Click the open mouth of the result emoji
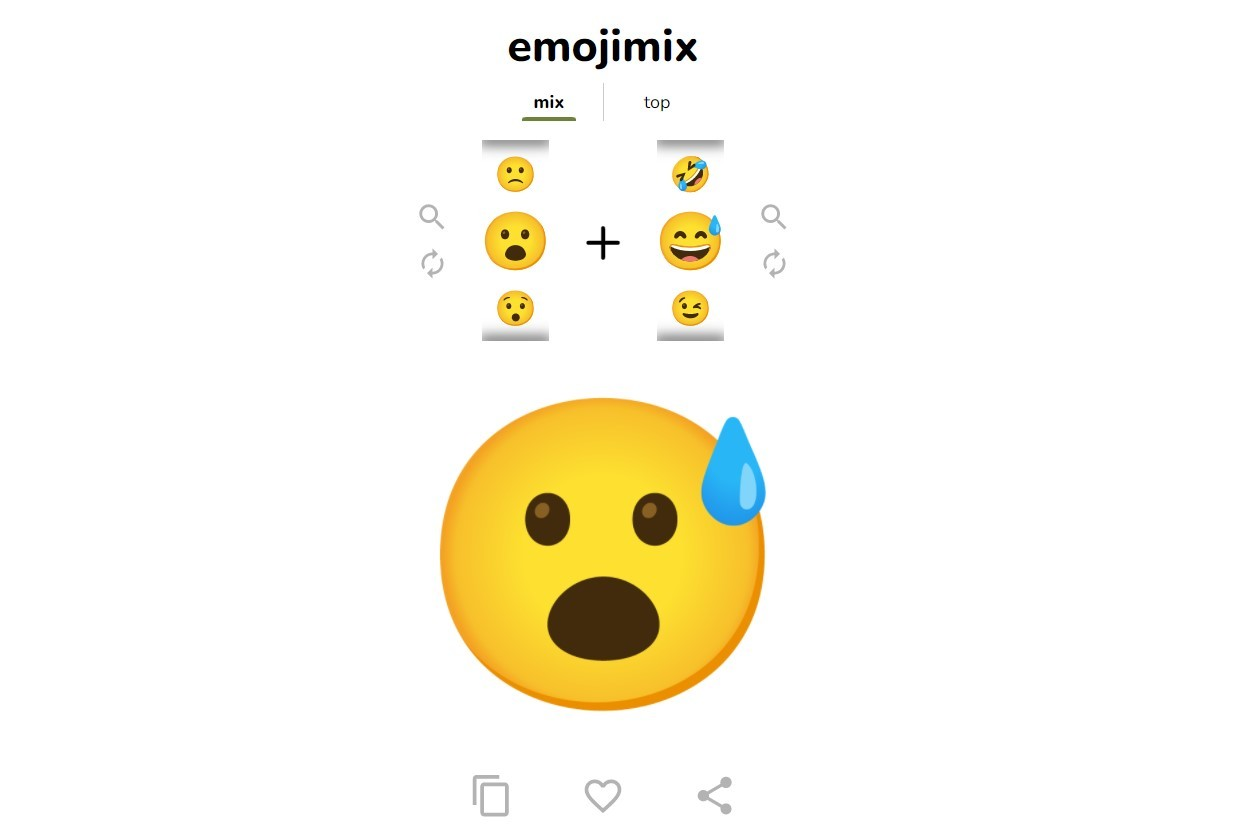The image size is (1239, 836). click(x=604, y=618)
